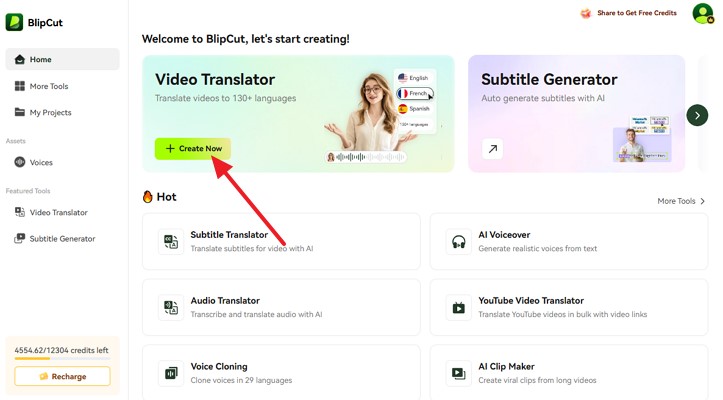Click the YouTube Video Translator icon

(458, 307)
